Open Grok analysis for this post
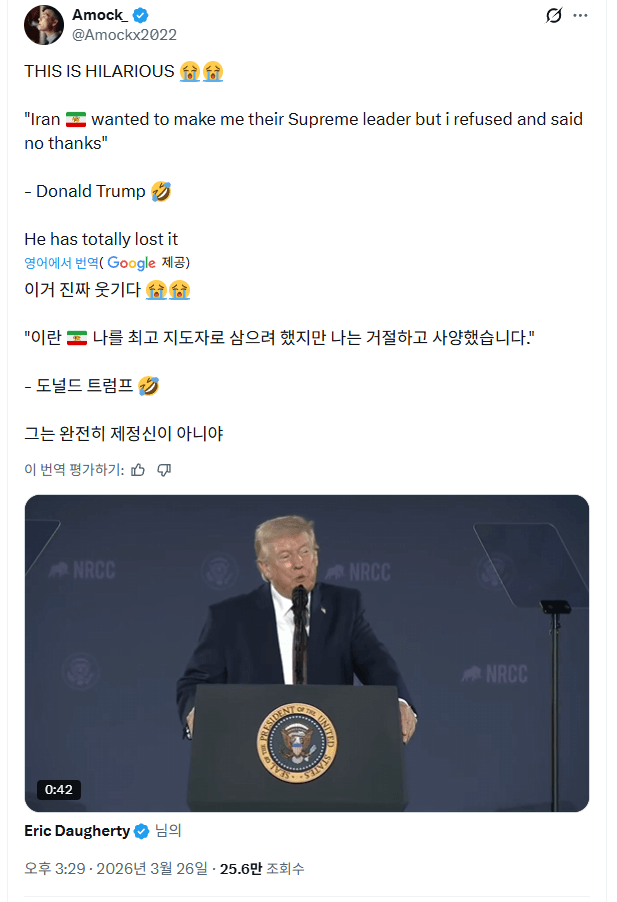Viewport: 617px width, 902px height. pyautogui.click(x=555, y=17)
